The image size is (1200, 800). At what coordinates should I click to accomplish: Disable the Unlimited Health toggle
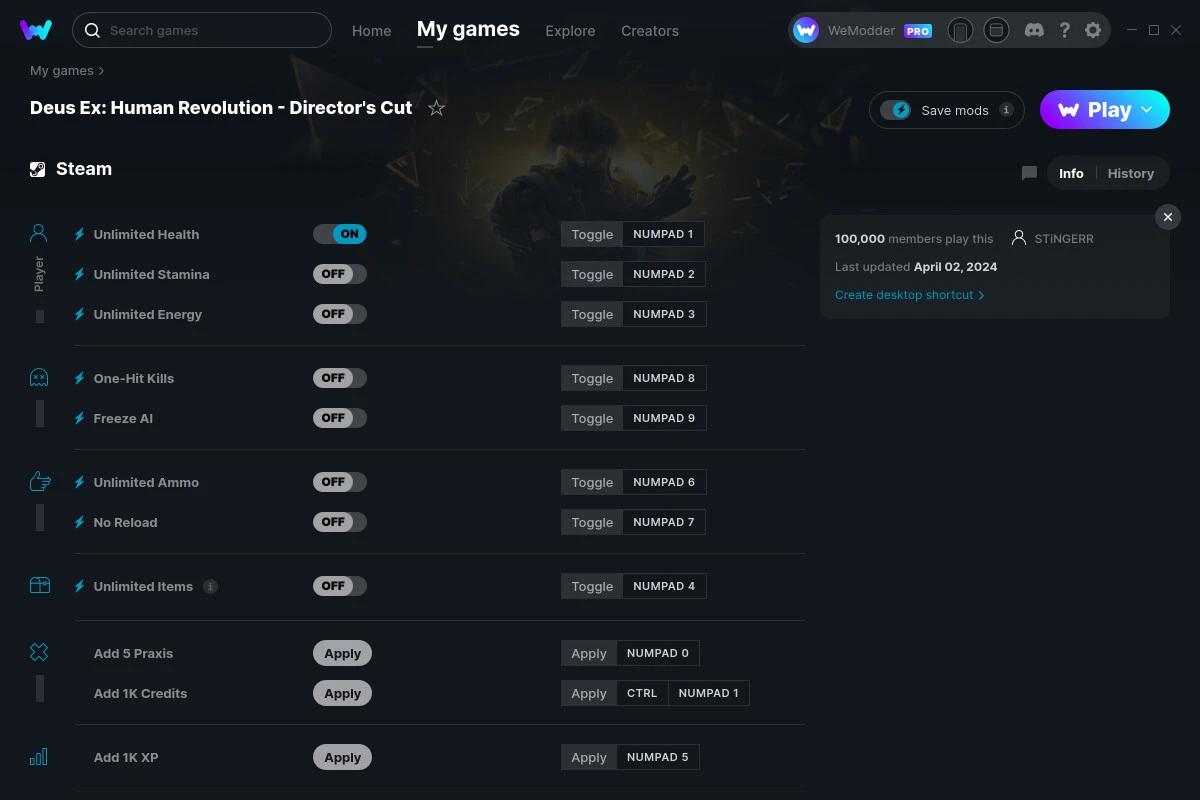340,234
